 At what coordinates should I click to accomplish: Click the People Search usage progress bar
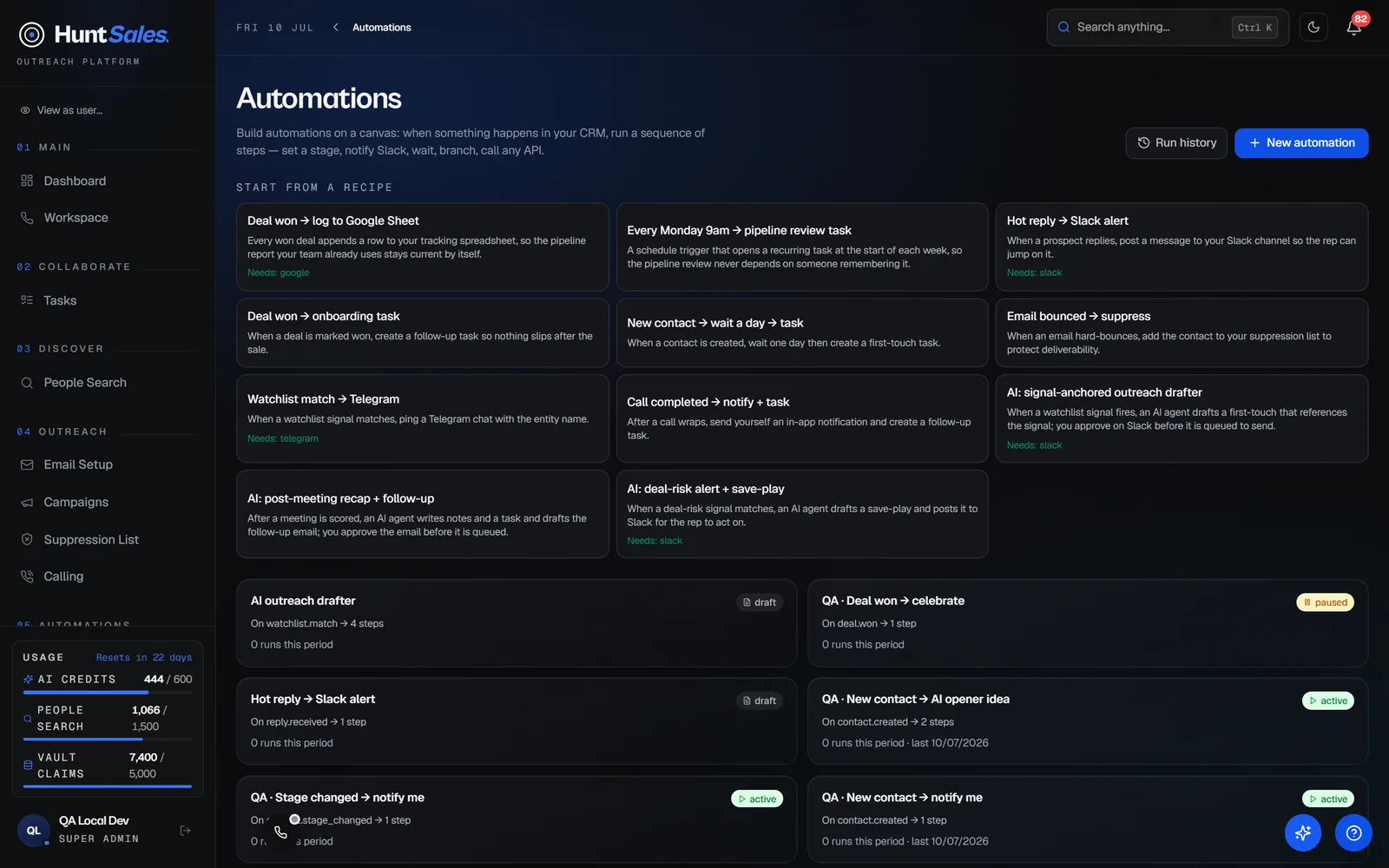[108, 740]
